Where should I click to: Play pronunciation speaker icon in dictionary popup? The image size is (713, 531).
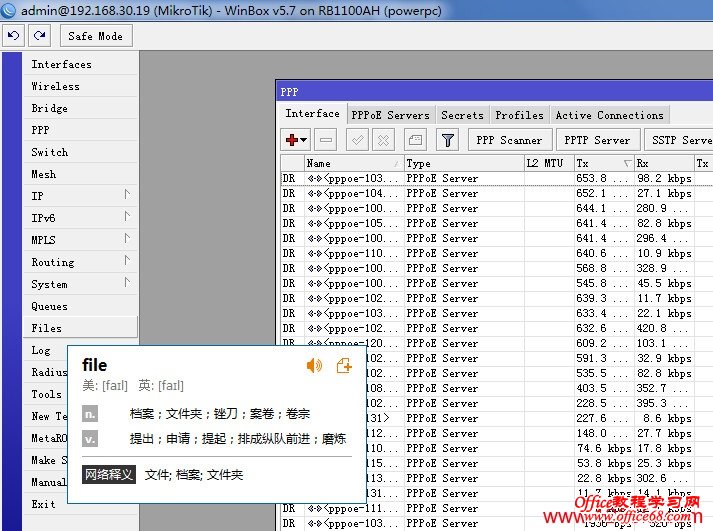coord(314,365)
